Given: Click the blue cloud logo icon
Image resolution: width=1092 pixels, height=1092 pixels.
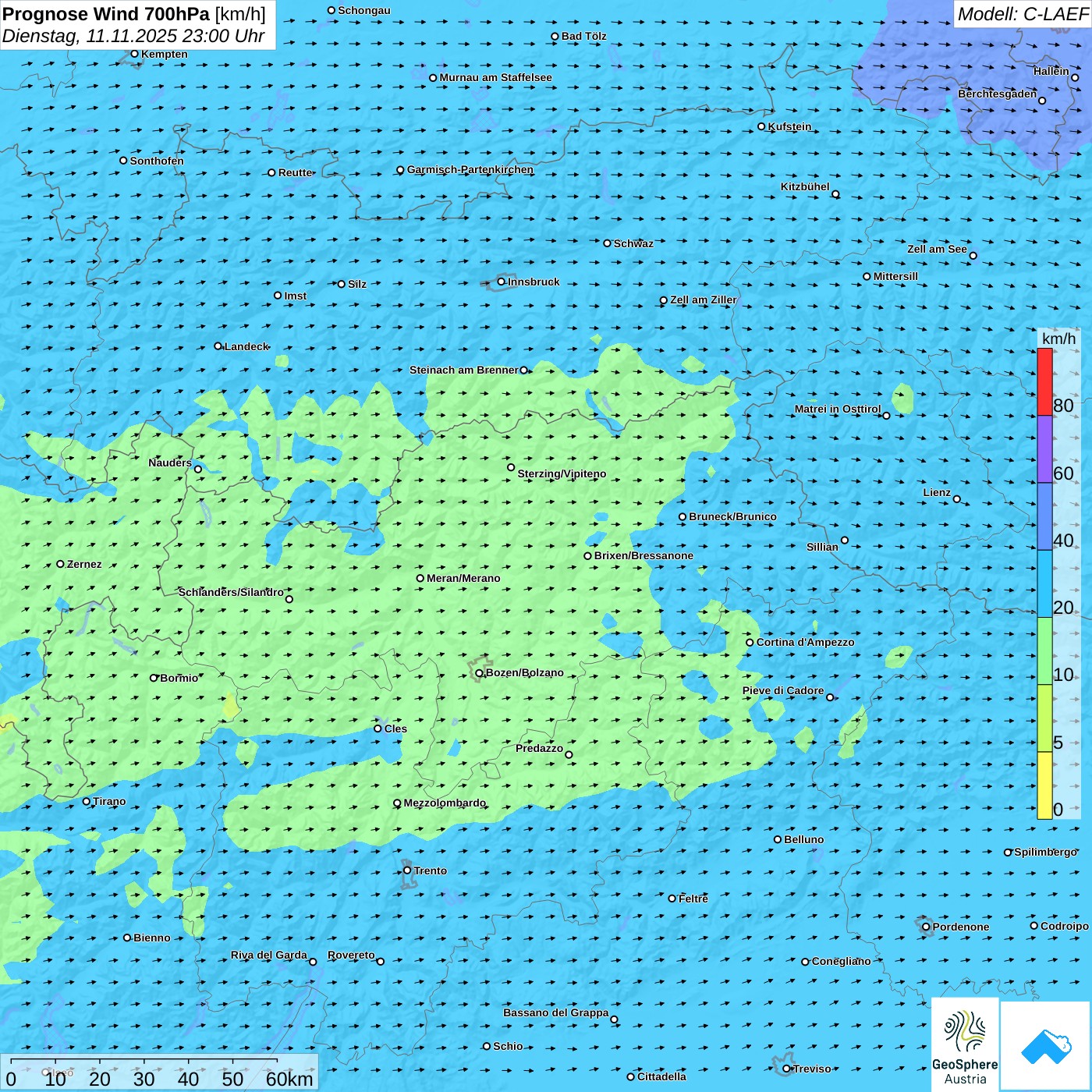Looking at the screenshot, I should point(1046,1046).
